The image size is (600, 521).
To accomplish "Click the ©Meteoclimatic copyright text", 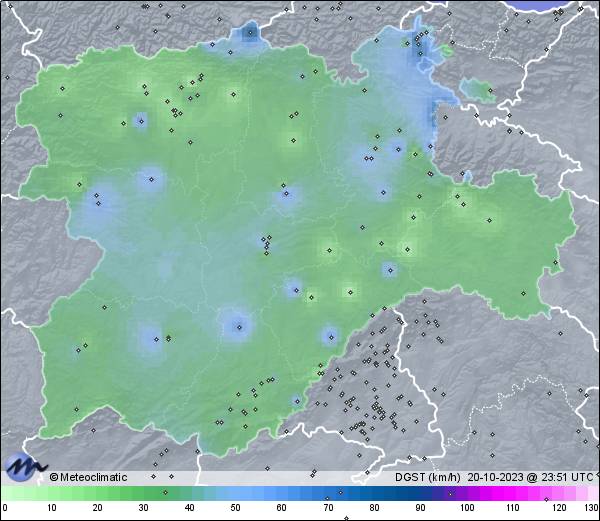I will [88, 477].
